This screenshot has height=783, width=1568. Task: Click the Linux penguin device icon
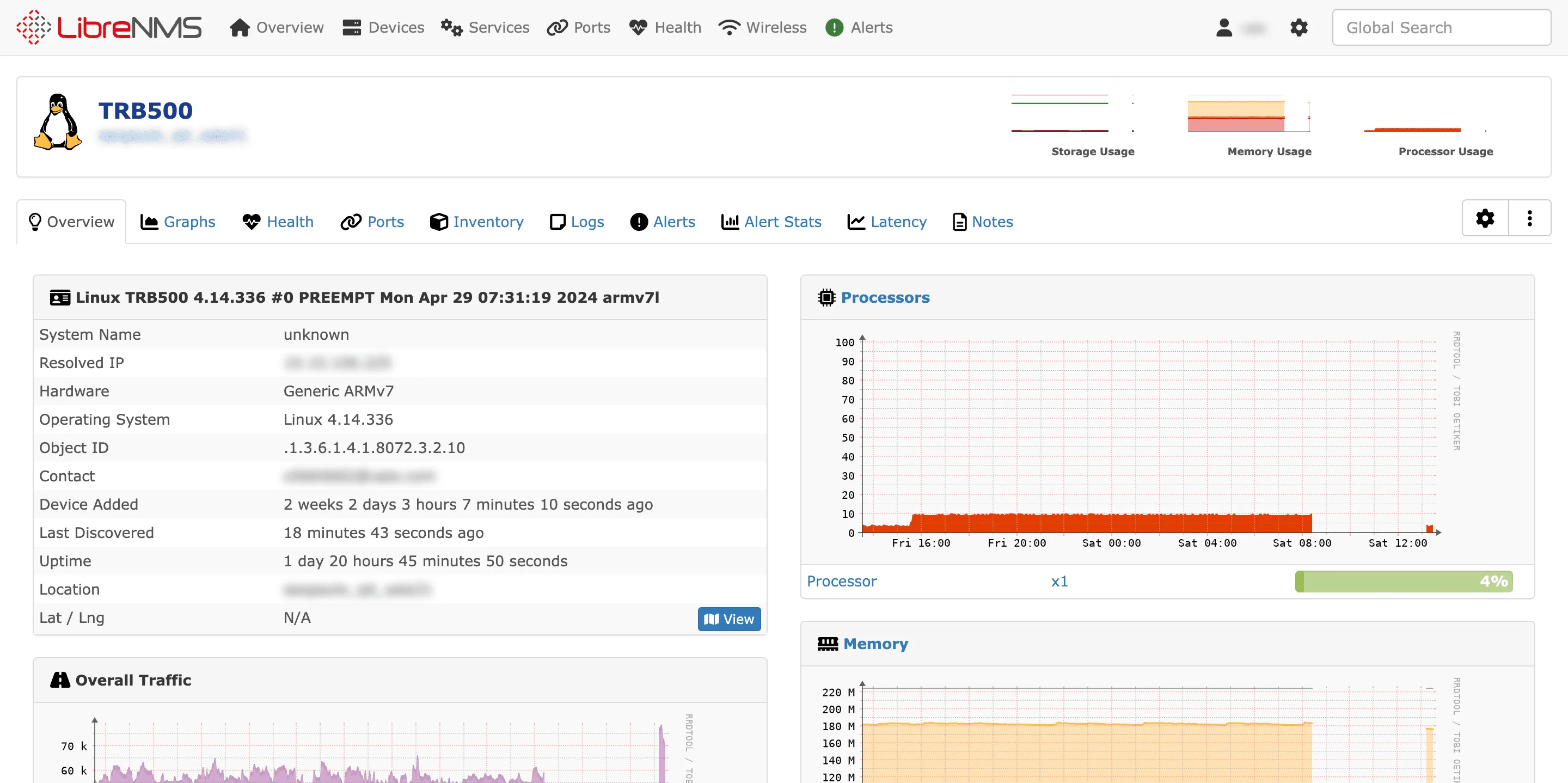pyautogui.click(x=57, y=122)
